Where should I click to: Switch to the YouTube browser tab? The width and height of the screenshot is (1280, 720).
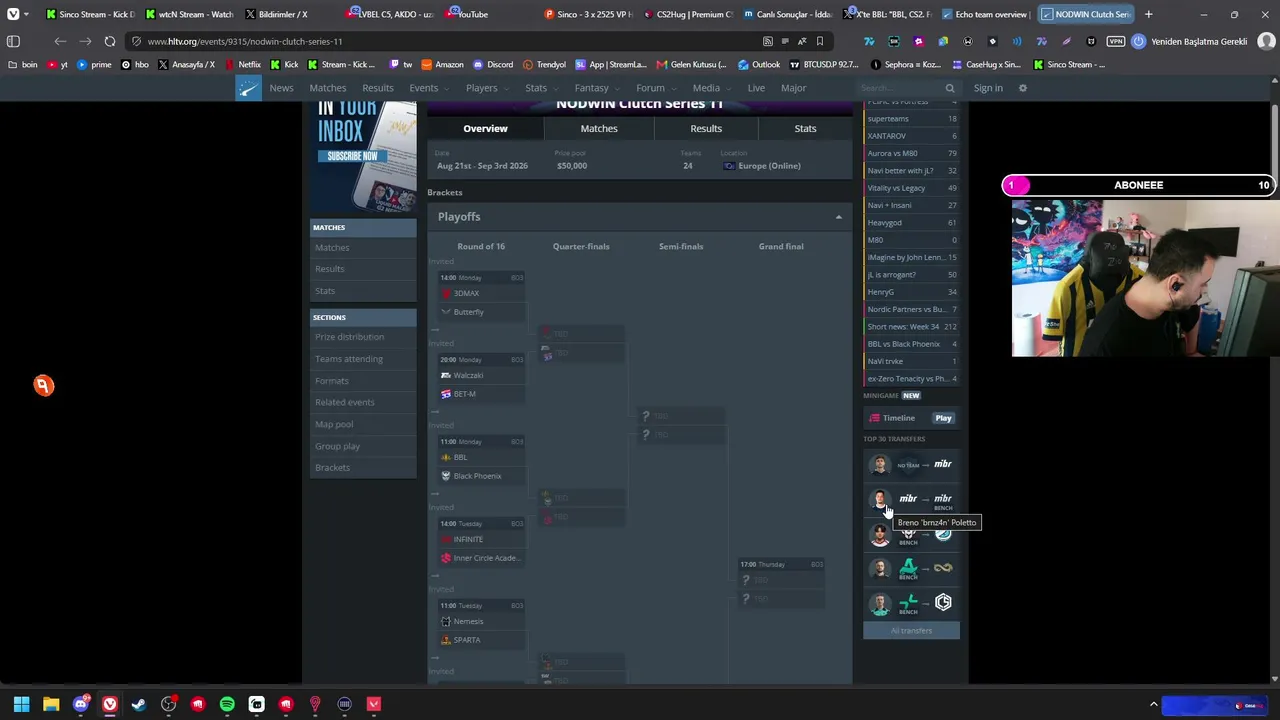[485, 14]
